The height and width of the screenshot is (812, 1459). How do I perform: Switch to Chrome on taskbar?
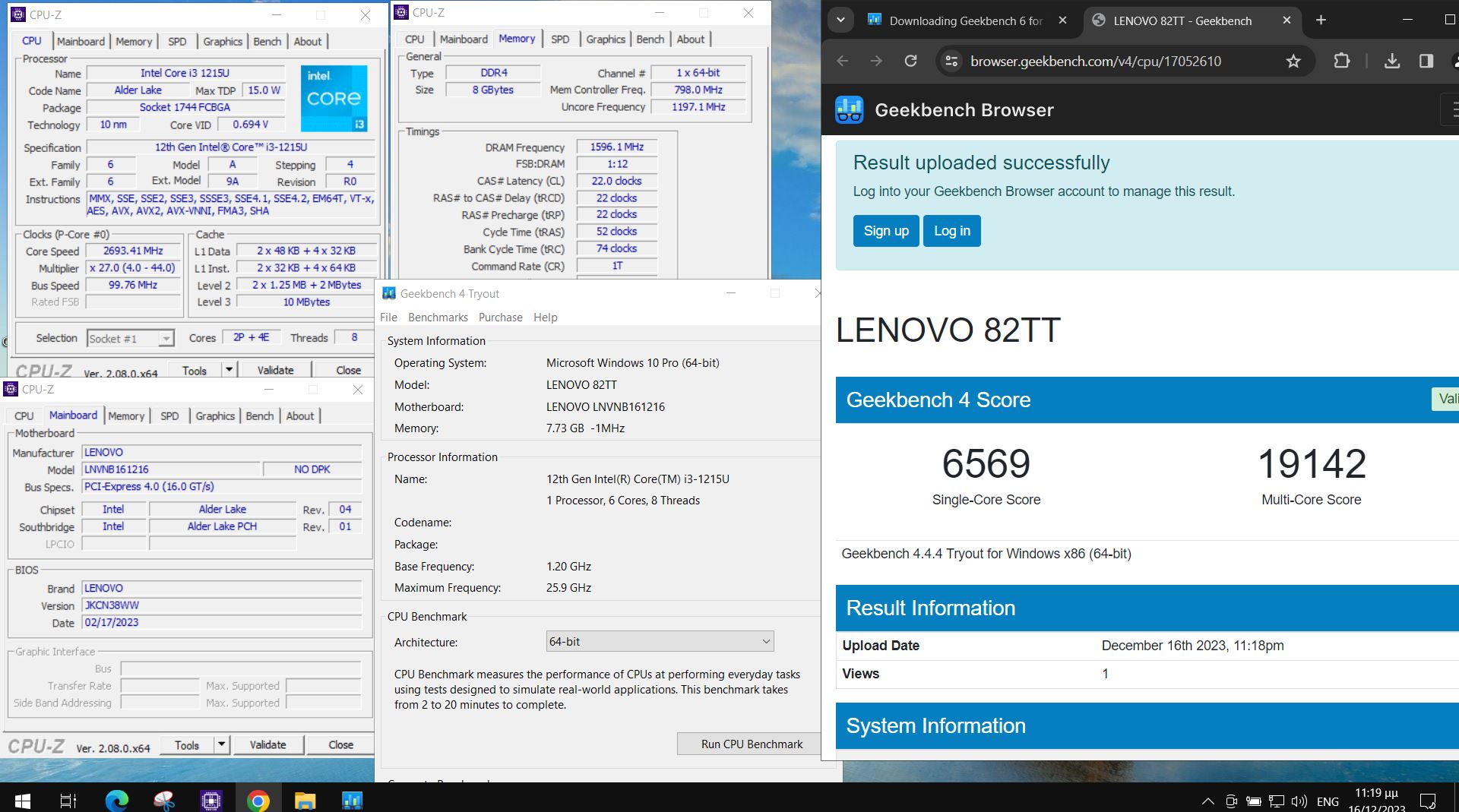[258, 800]
